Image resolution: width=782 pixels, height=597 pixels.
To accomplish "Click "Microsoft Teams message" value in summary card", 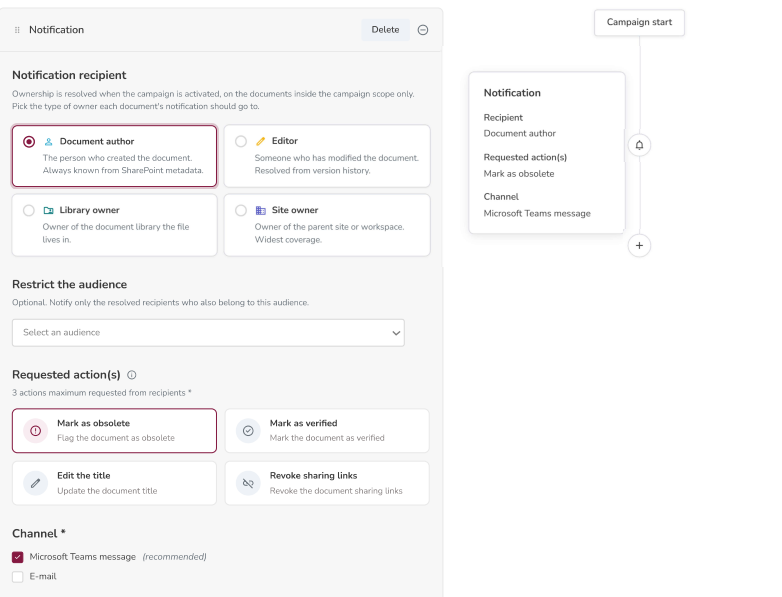I will [x=537, y=213].
